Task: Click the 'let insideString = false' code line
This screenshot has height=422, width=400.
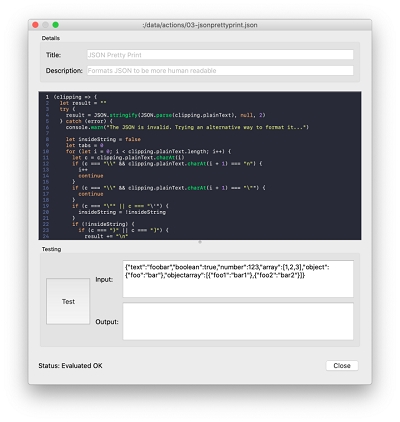Action: pos(103,139)
